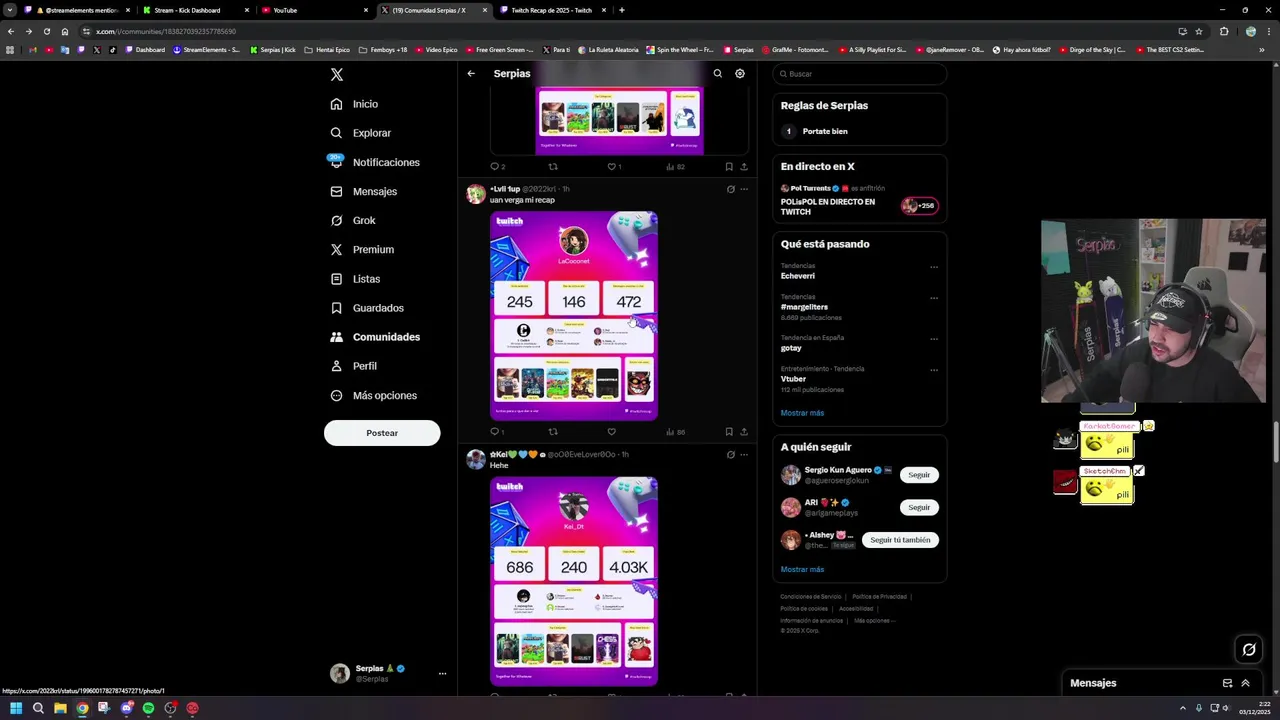Image resolution: width=1280 pixels, height=720 pixels.
Task: Open Grok icon on Kei Hehe post
Action: tap(730, 455)
